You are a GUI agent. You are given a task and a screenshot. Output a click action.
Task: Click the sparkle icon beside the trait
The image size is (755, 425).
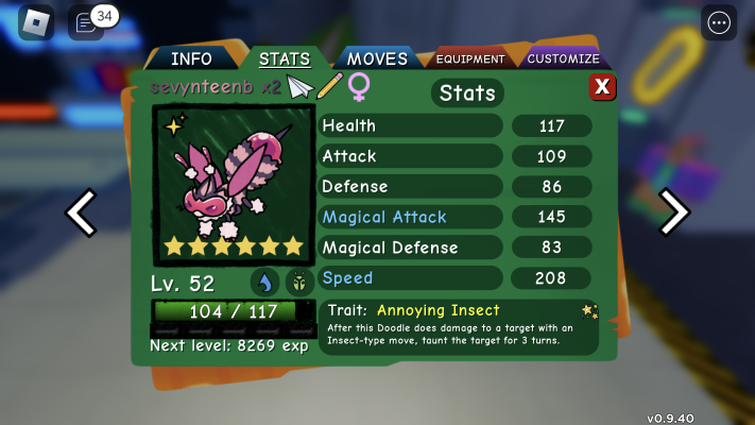[x=590, y=311]
